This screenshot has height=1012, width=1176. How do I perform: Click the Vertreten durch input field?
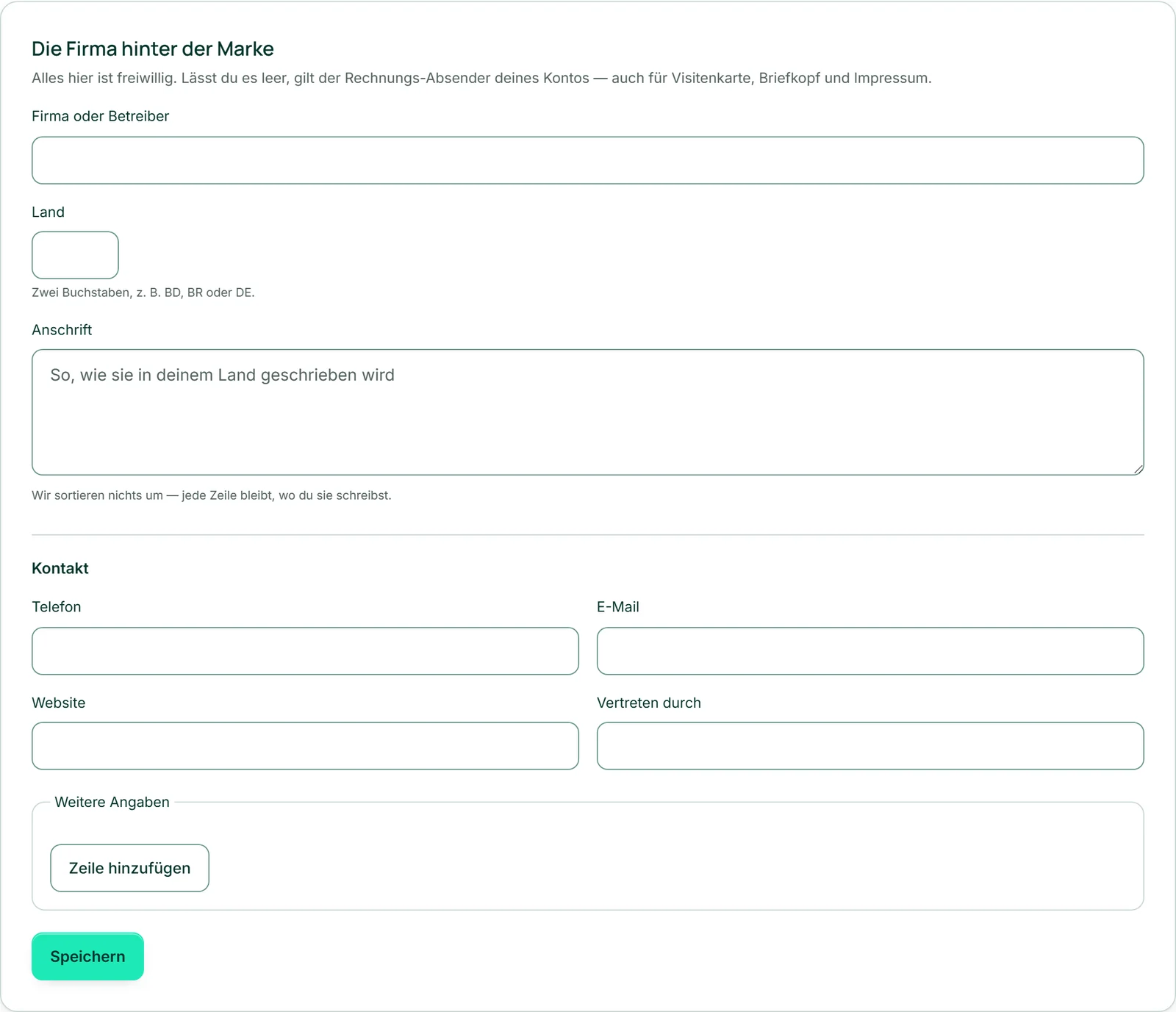point(870,746)
